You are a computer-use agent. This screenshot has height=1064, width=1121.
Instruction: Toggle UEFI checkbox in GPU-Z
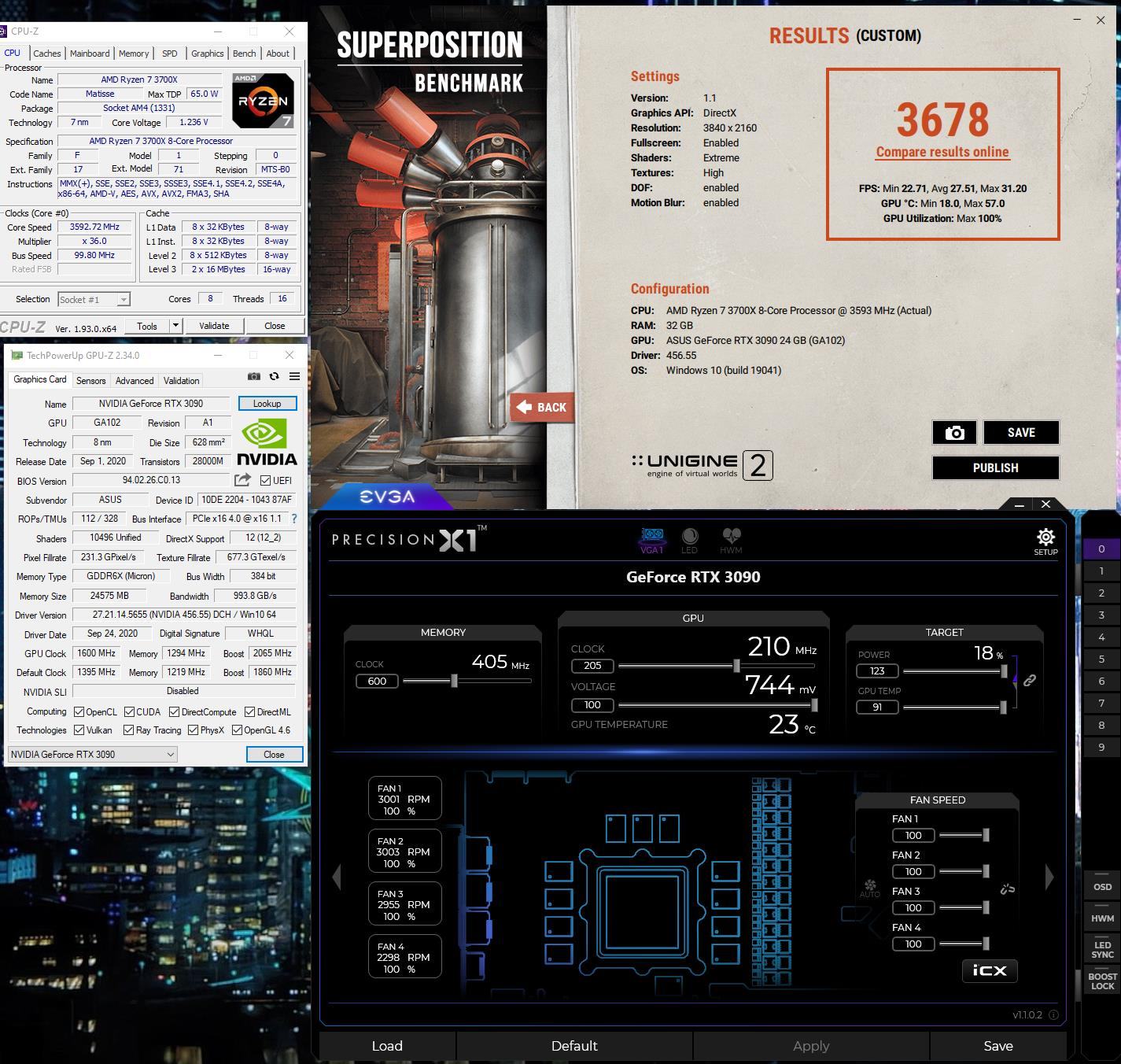[265, 480]
